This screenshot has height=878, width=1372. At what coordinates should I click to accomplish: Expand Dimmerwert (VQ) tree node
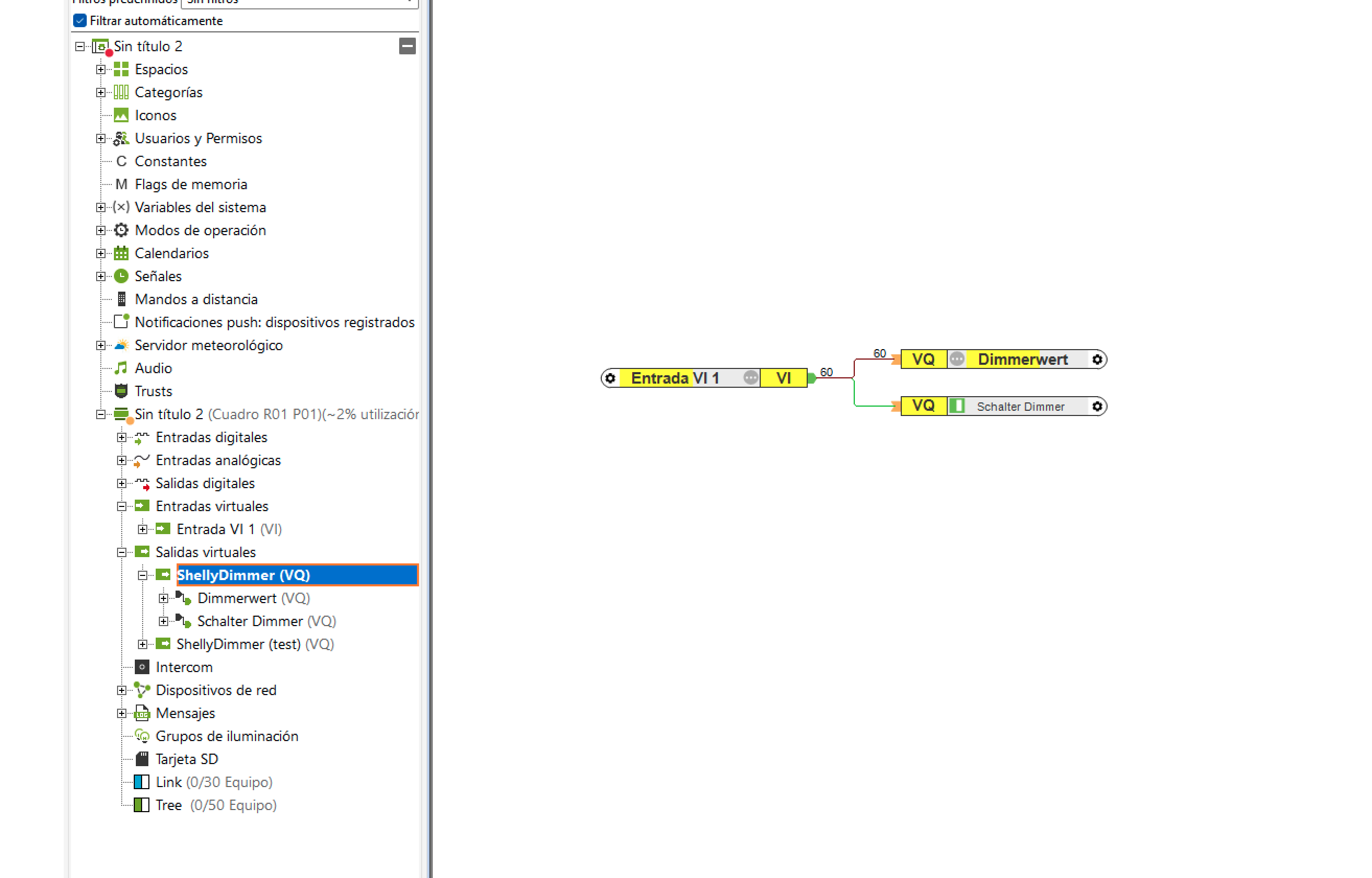[164, 598]
